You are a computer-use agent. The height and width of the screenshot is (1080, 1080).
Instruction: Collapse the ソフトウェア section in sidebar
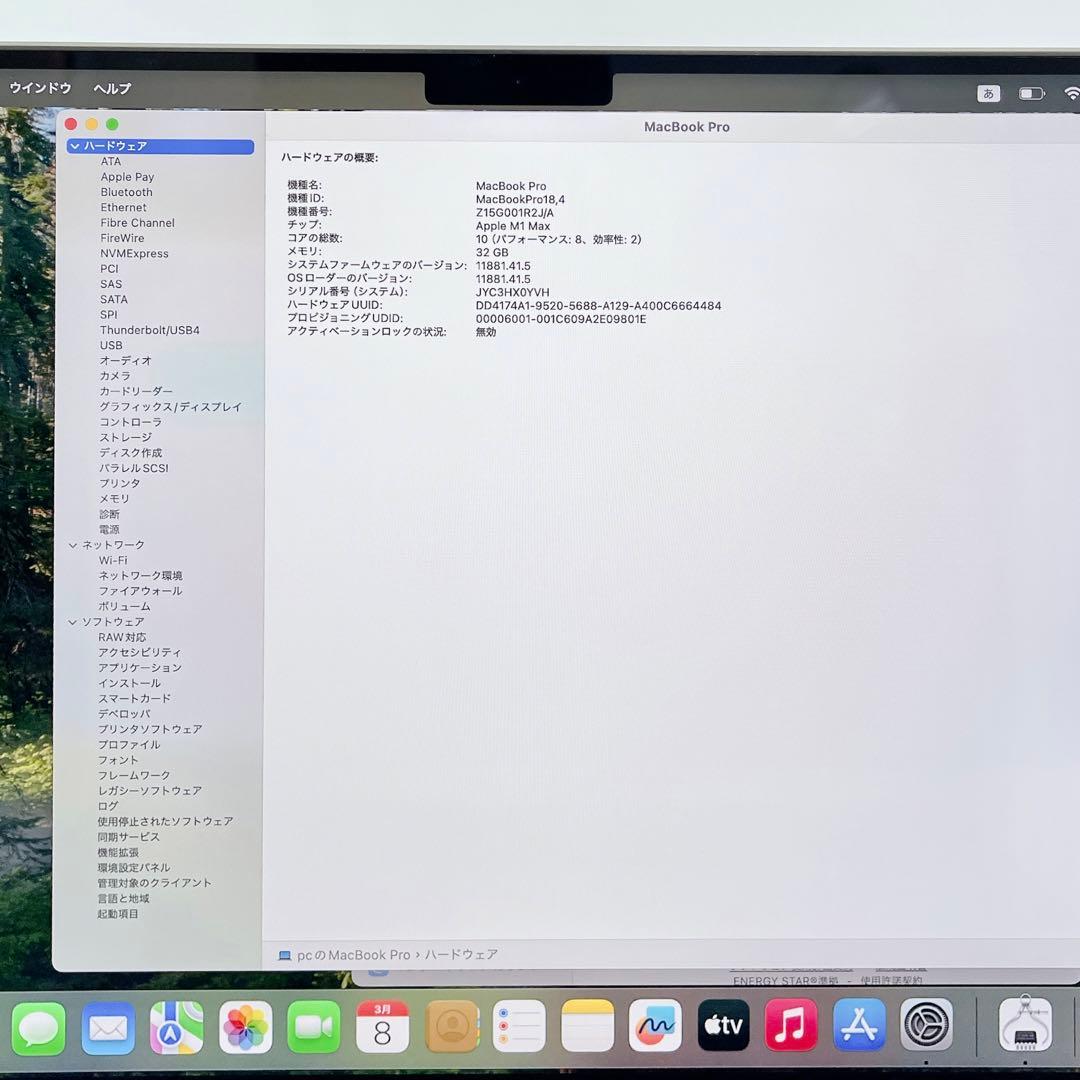[72, 621]
